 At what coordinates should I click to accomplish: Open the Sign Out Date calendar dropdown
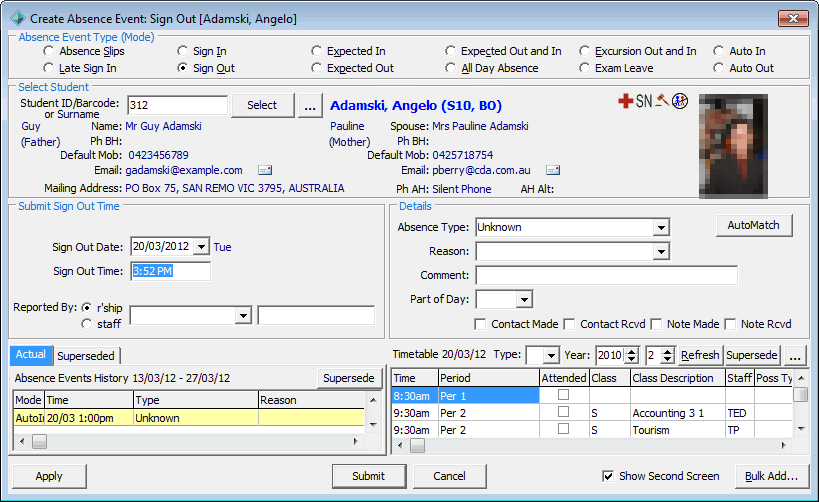tap(201, 247)
